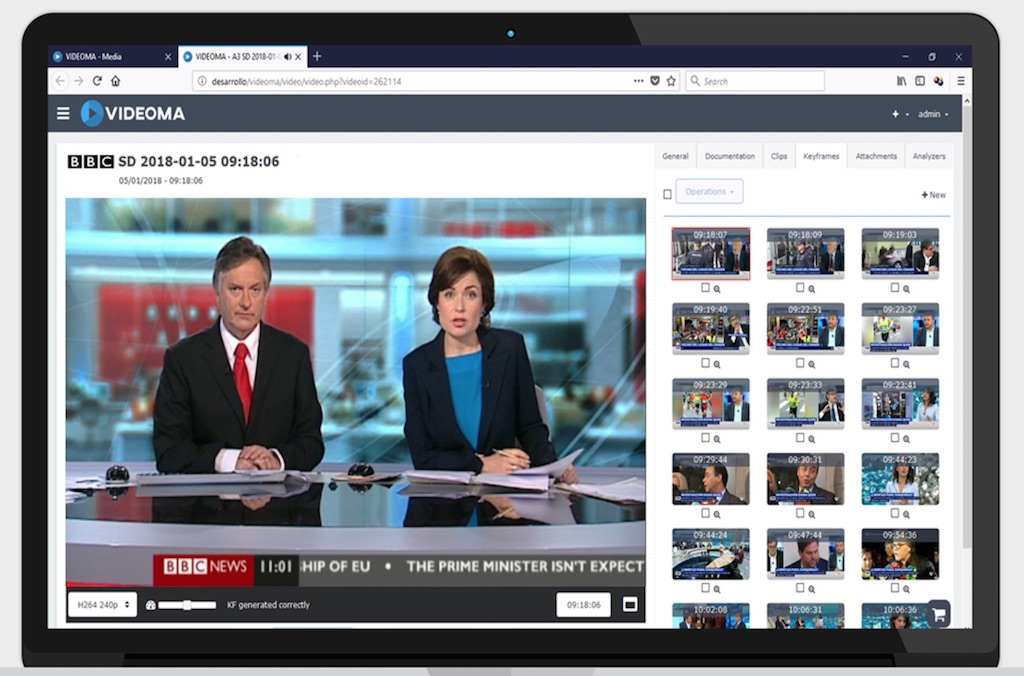
Task: Open the 09:44:24 keyframe thumbnail
Action: (711, 554)
